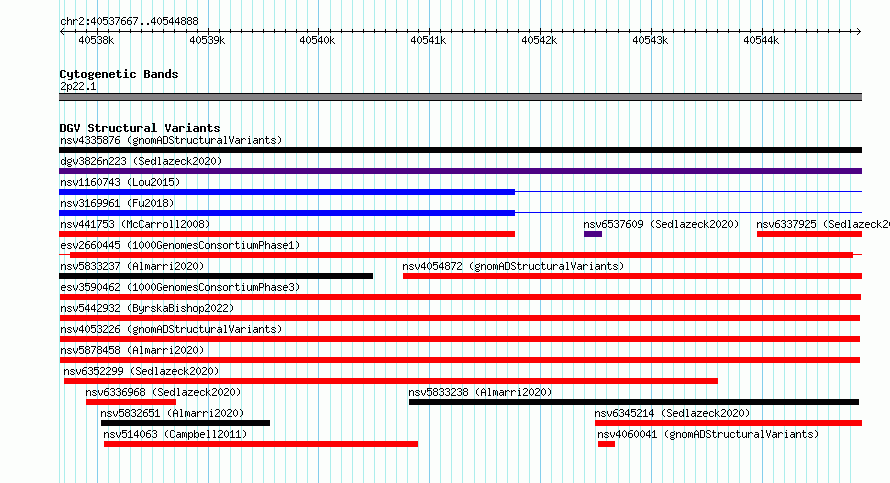Click the gray 2p22.1 cytogenetic band bar

pos(460,97)
